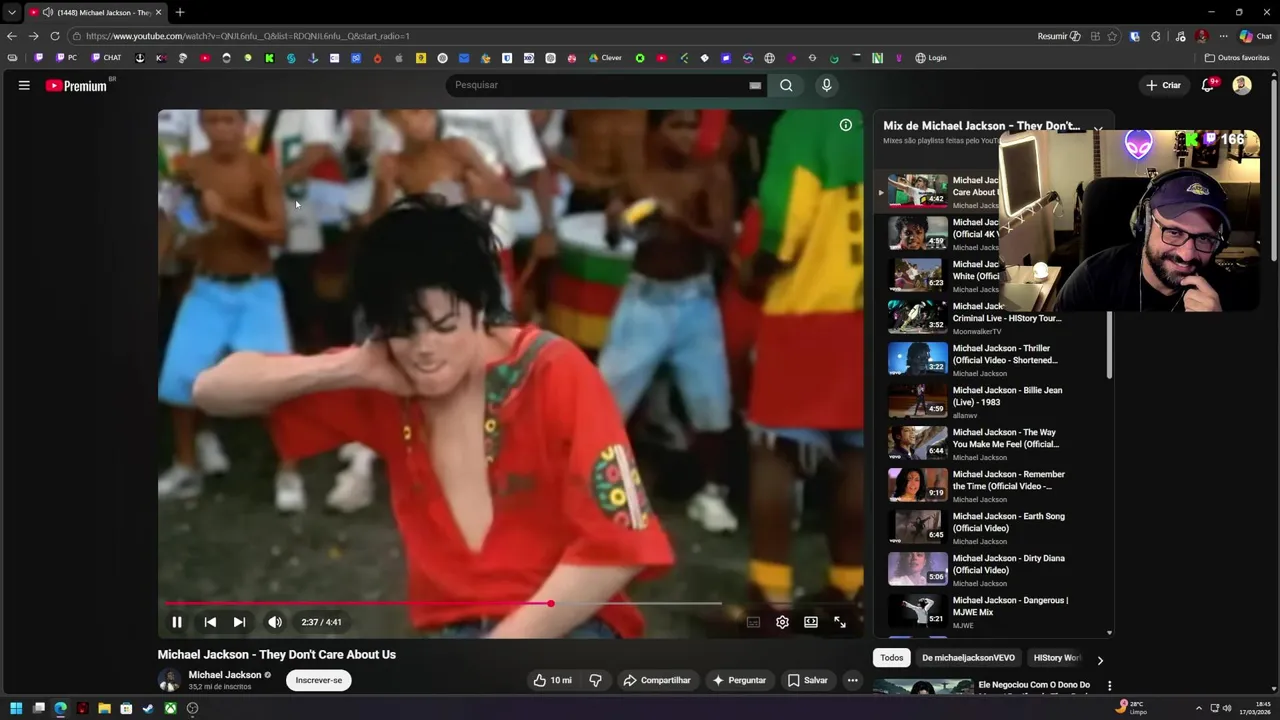Open Ele Negociou Com O Dono video options
The width and height of the screenshot is (1280, 720).
[1109, 686]
